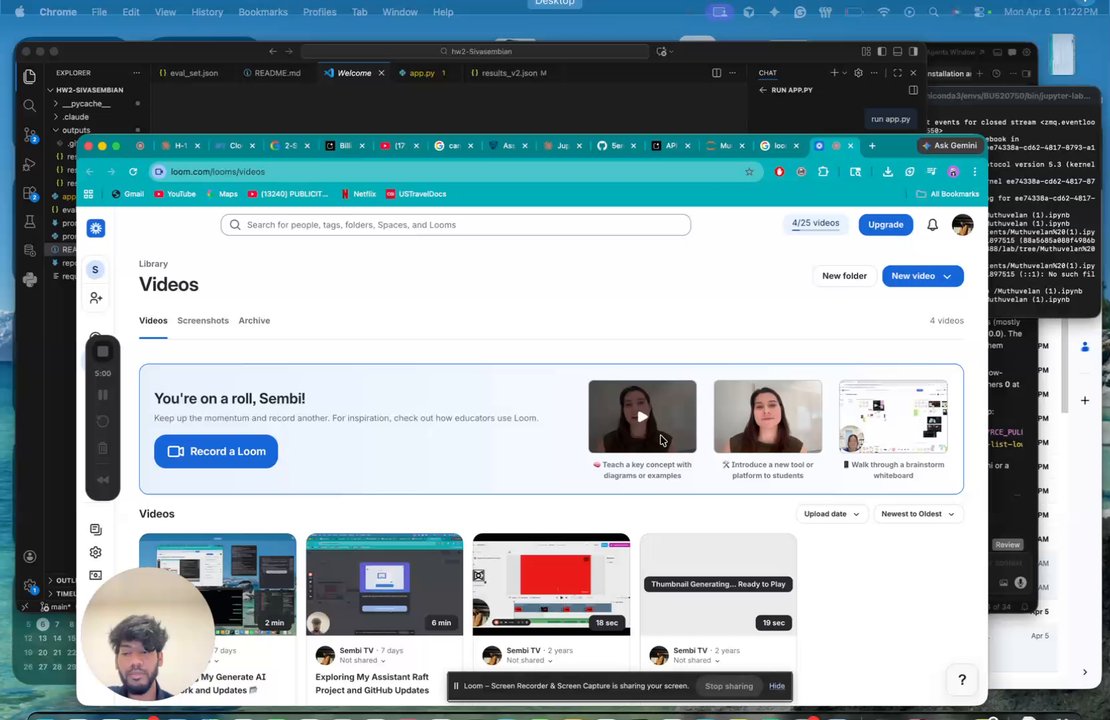Click the Hide link in the sharing bar
Image resolution: width=1110 pixels, height=720 pixels.
point(777,686)
